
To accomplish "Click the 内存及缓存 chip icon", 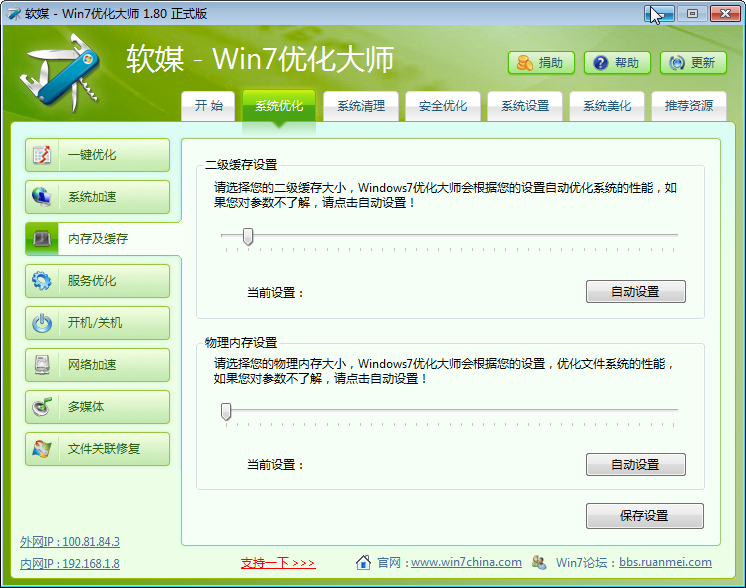I will click(x=42, y=238).
